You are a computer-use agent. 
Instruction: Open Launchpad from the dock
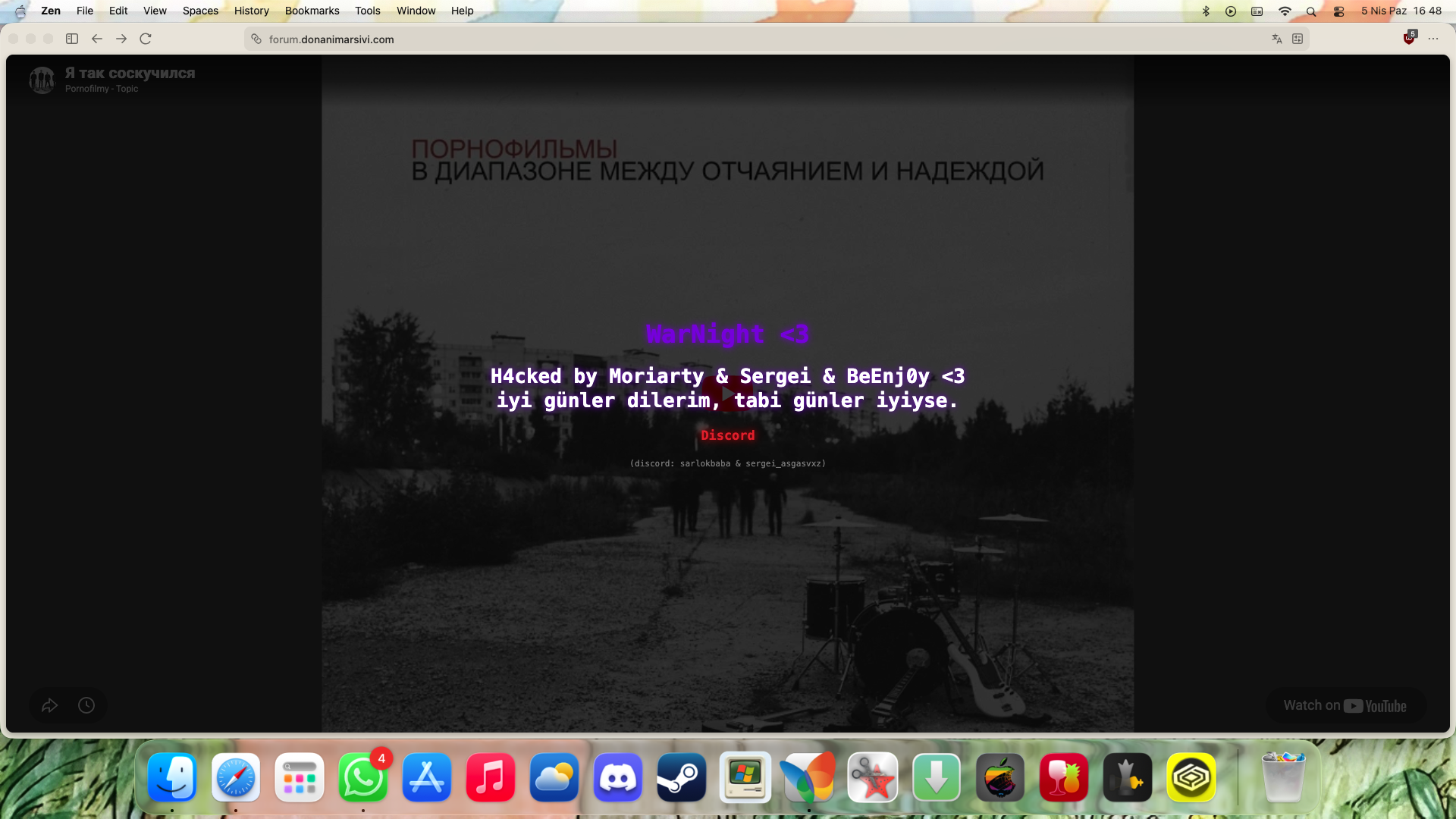coord(300,777)
